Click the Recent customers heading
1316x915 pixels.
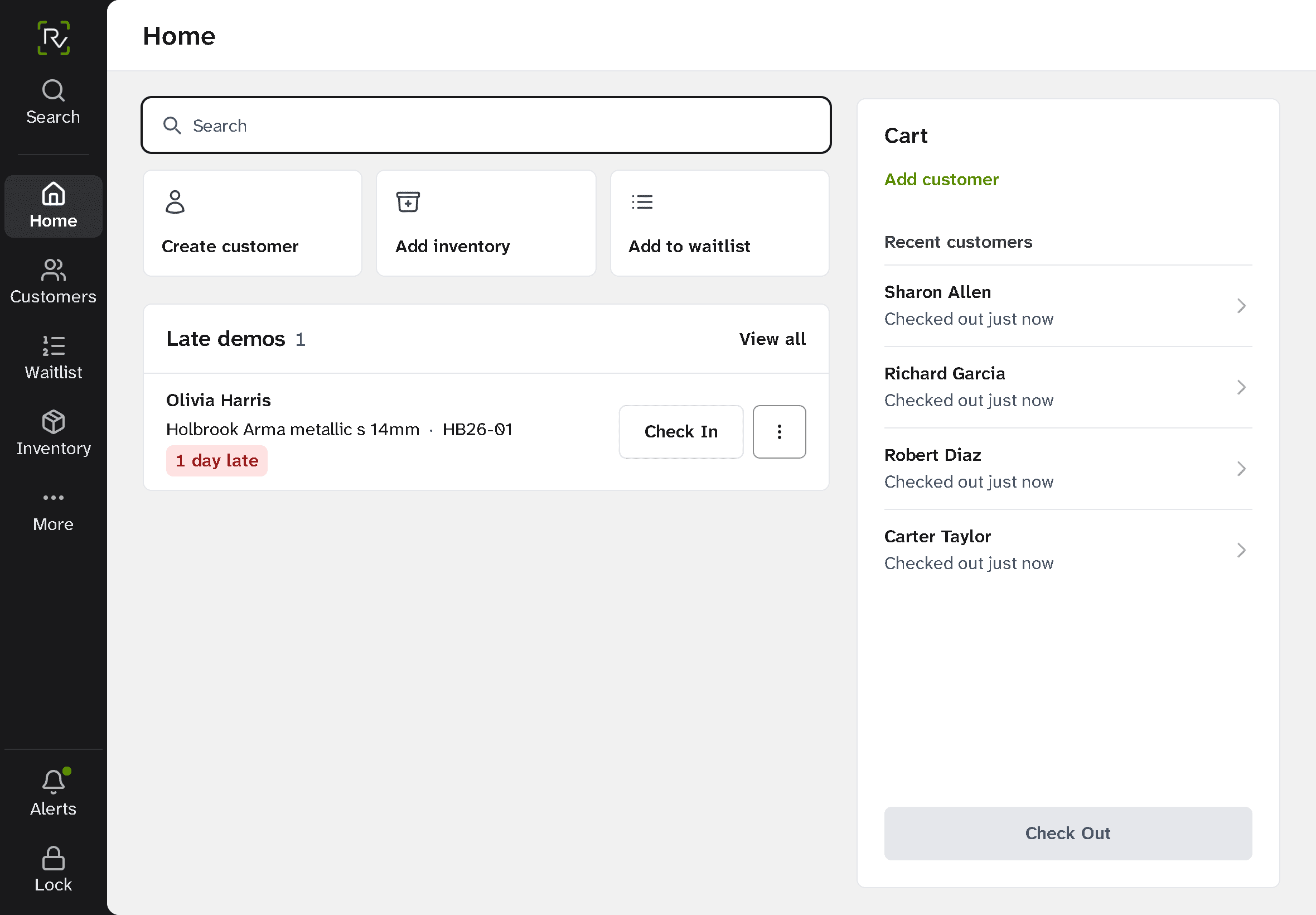coord(958,242)
